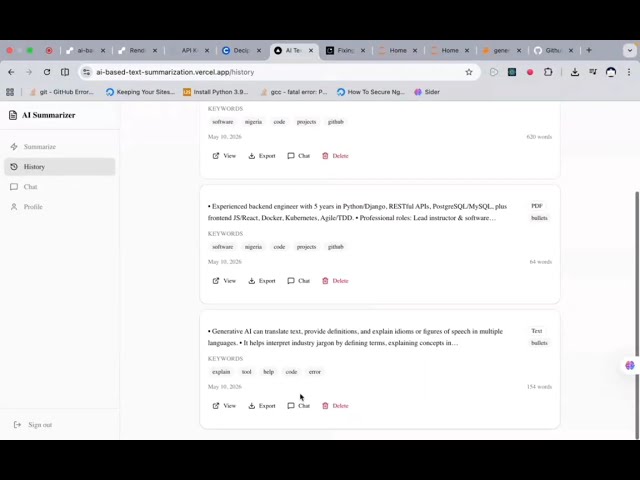Delete the 620 words summary
Viewport: 640px width, 480px height.
[x=335, y=156]
